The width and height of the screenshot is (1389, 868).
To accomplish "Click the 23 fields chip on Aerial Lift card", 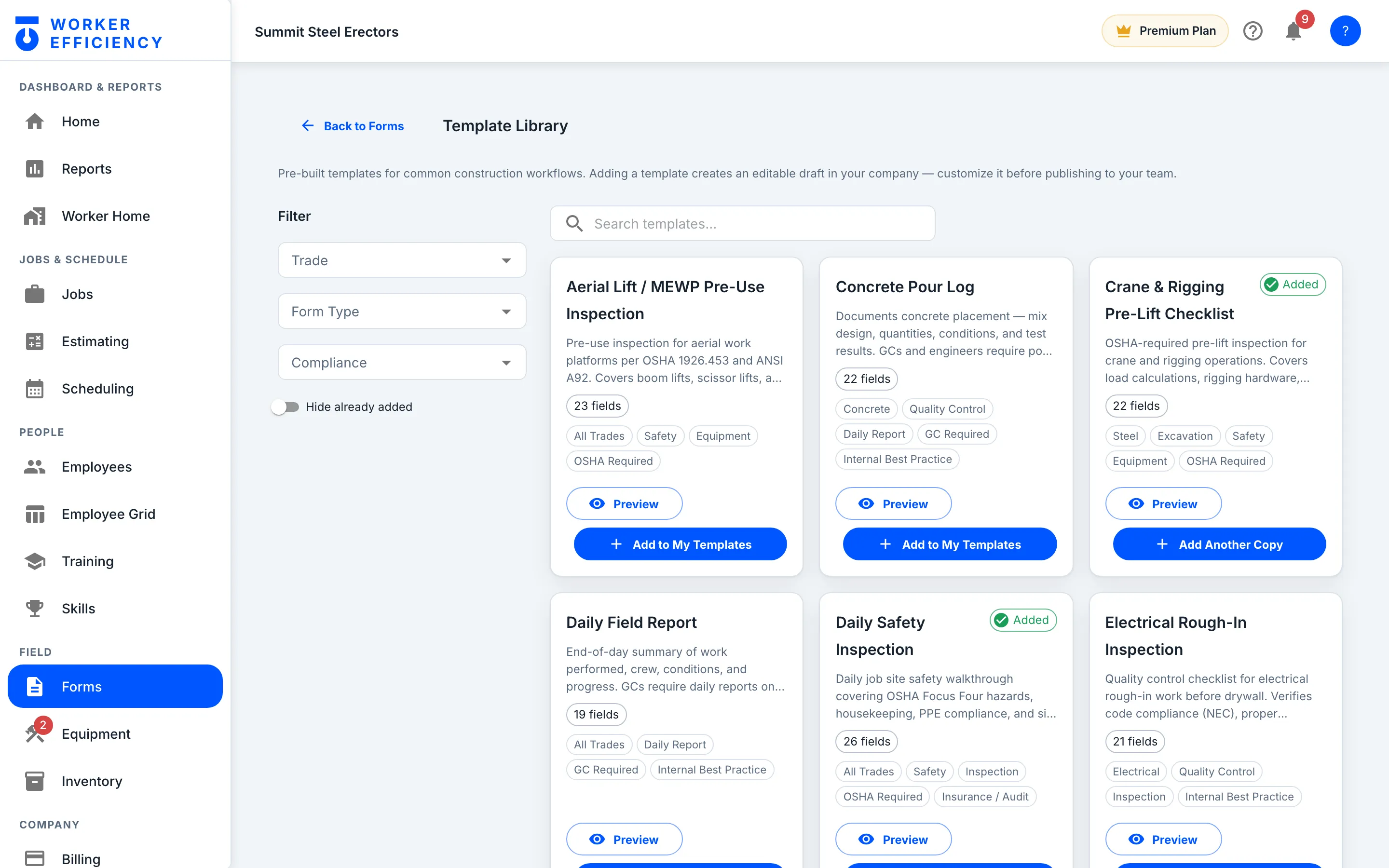I will pos(597,406).
